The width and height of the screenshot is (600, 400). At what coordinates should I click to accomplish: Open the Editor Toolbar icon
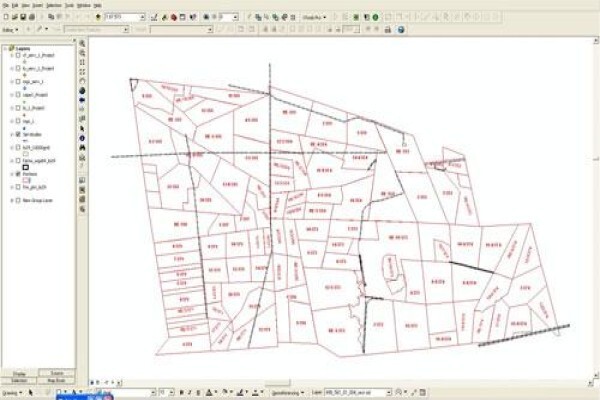(154, 17)
